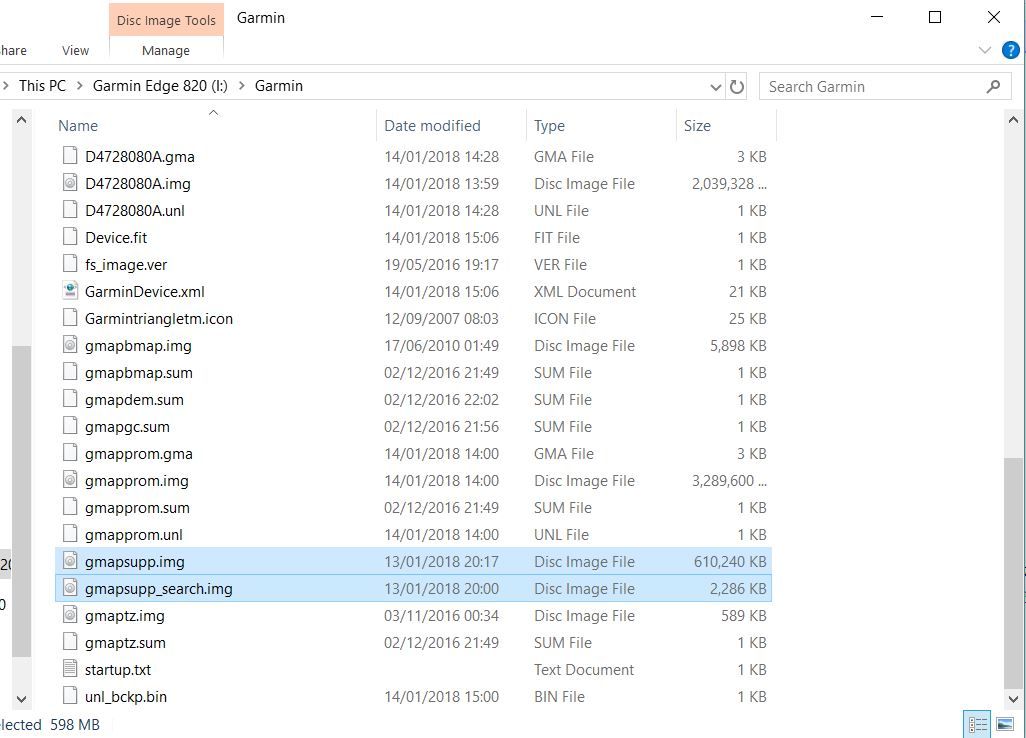Go to This PC in breadcrumb
Image resolution: width=1026 pixels, height=738 pixels.
tap(43, 86)
